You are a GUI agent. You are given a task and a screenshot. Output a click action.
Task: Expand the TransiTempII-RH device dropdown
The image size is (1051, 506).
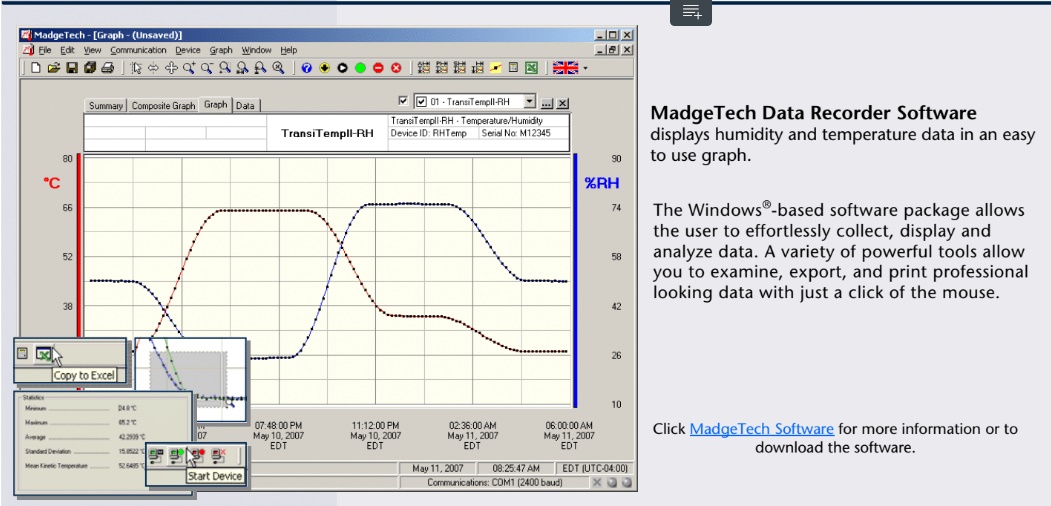coord(530,102)
